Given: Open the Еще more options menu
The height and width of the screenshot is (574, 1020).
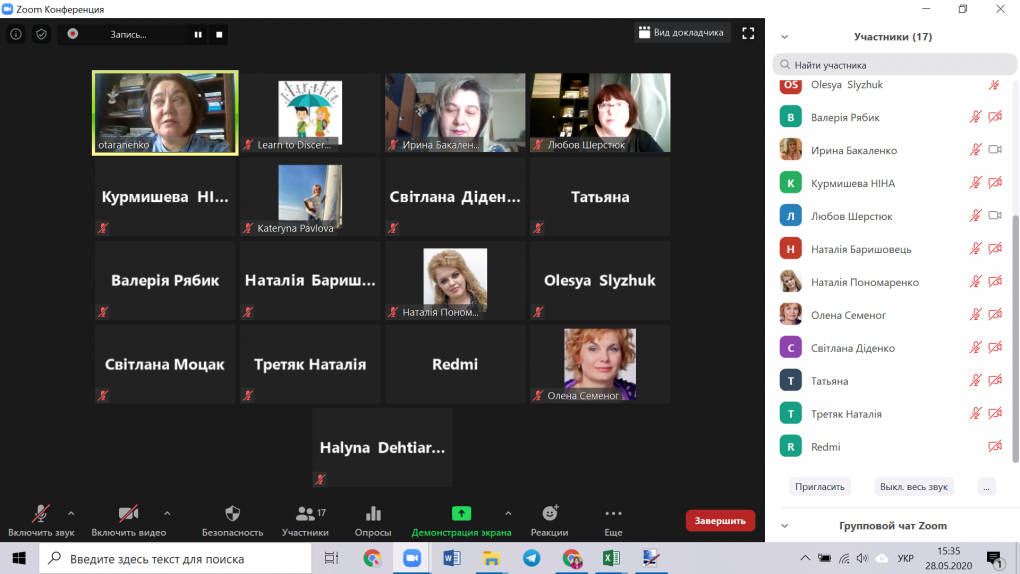Looking at the screenshot, I should point(613,521).
